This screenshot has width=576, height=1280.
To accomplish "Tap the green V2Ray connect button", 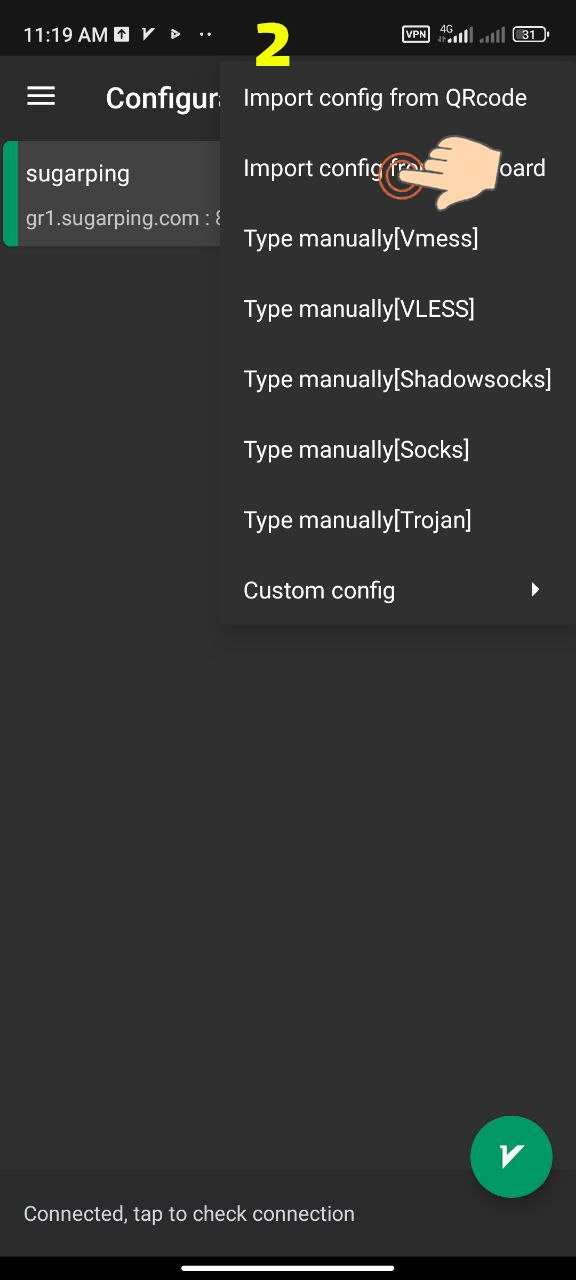I will pos(511,1156).
